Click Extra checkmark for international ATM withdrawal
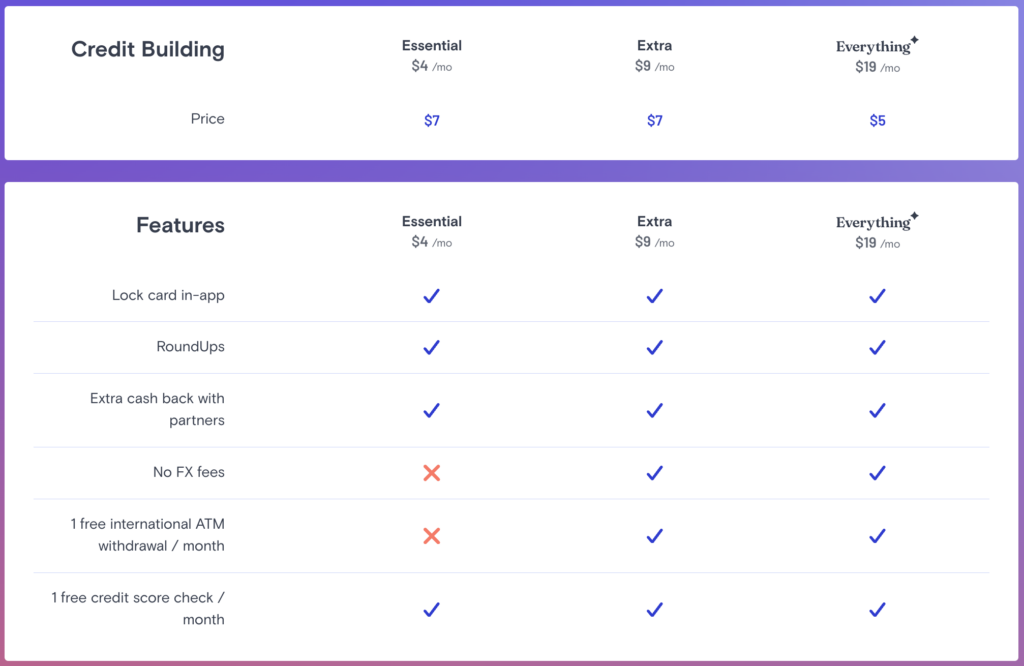The height and width of the screenshot is (666, 1024). tap(654, 536)
